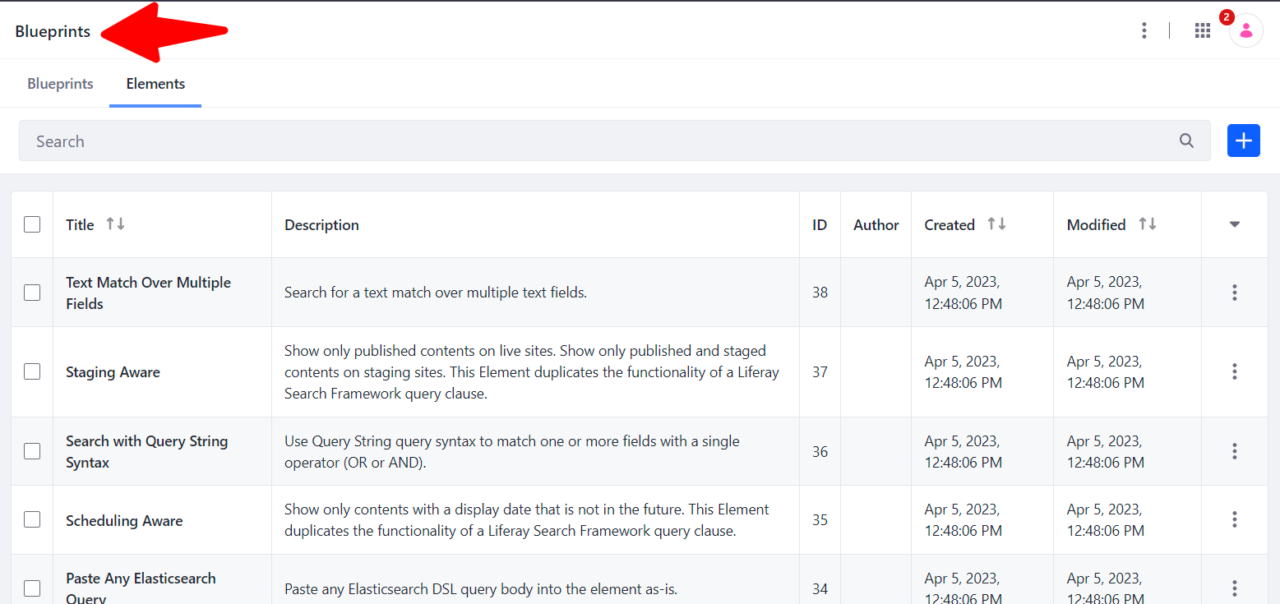The image size is (1280, 604).
Task: Open the user avatar profile icon
Action: 1245,30
